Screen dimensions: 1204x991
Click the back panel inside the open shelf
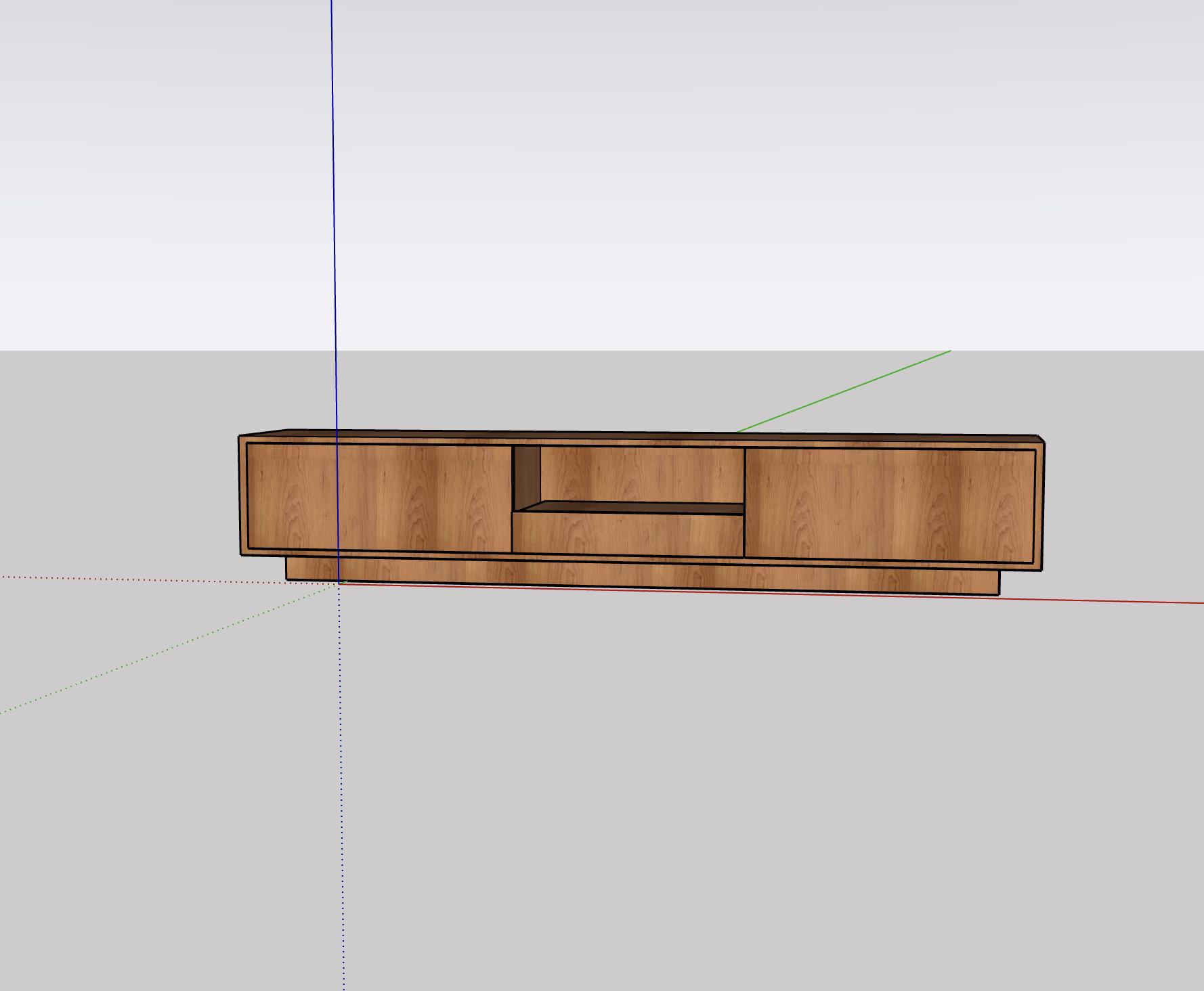click(x=642, y=474)
